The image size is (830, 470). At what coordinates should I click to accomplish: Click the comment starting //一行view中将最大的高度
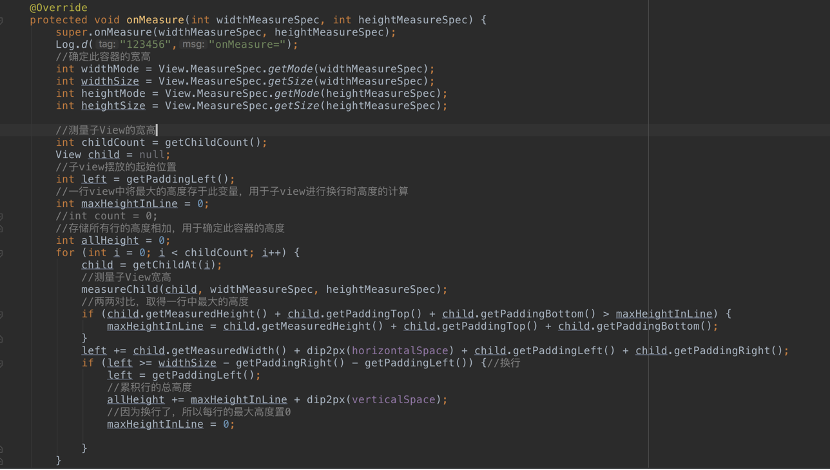[x=232, y=191]
